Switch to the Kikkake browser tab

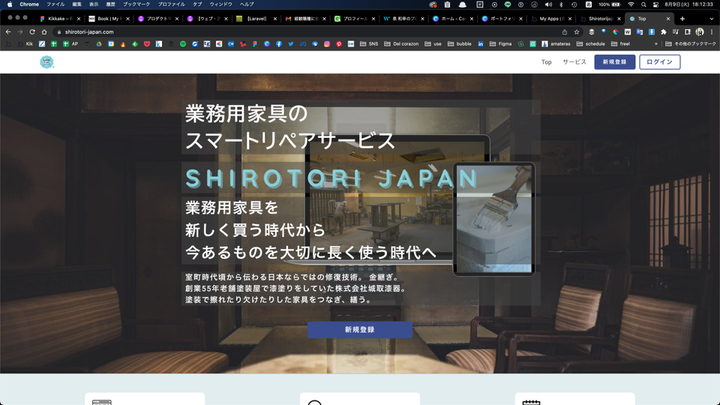click(x=60, y=19)
